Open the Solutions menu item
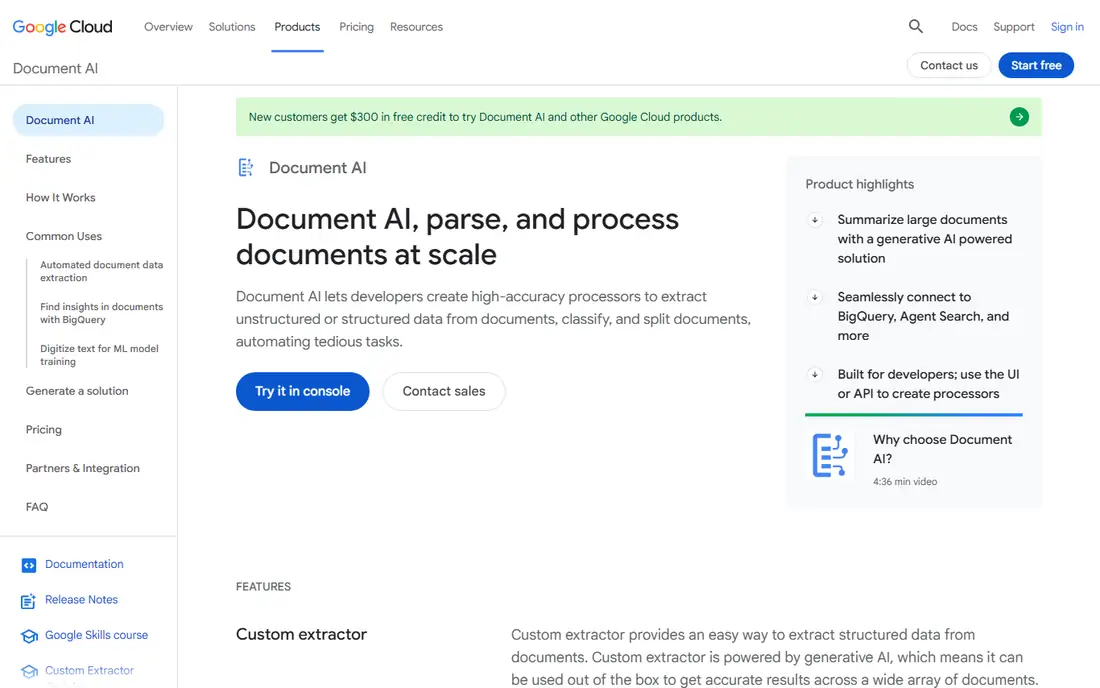The height and width of the screenshot is (688, 1100). pos(232,27)
